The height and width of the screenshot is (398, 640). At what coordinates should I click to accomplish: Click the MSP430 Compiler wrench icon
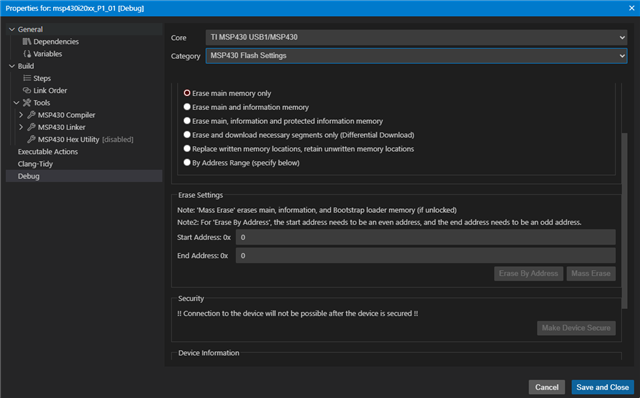tap(31, 115)
